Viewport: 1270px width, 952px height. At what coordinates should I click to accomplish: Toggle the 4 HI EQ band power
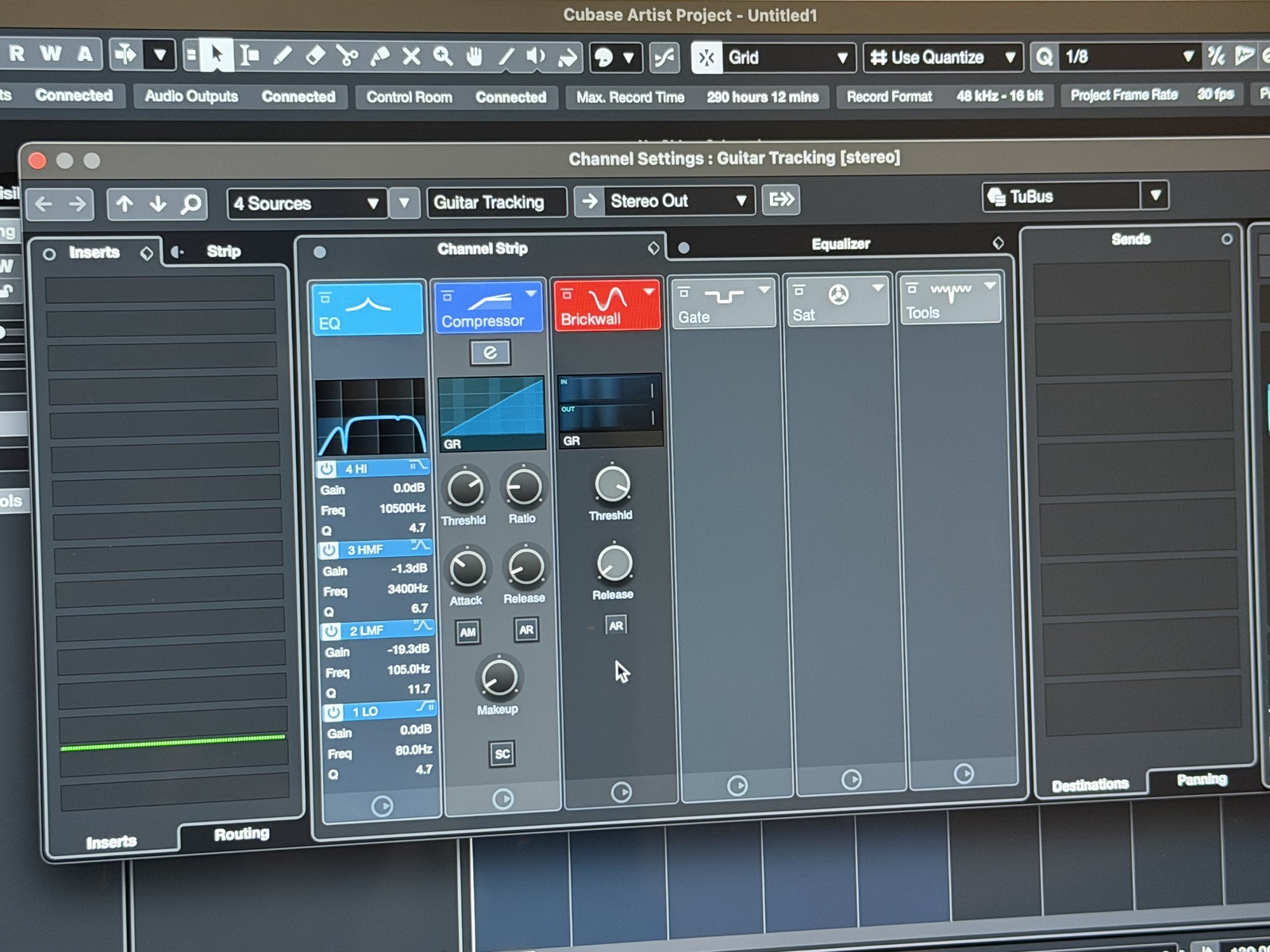point(327,469)
